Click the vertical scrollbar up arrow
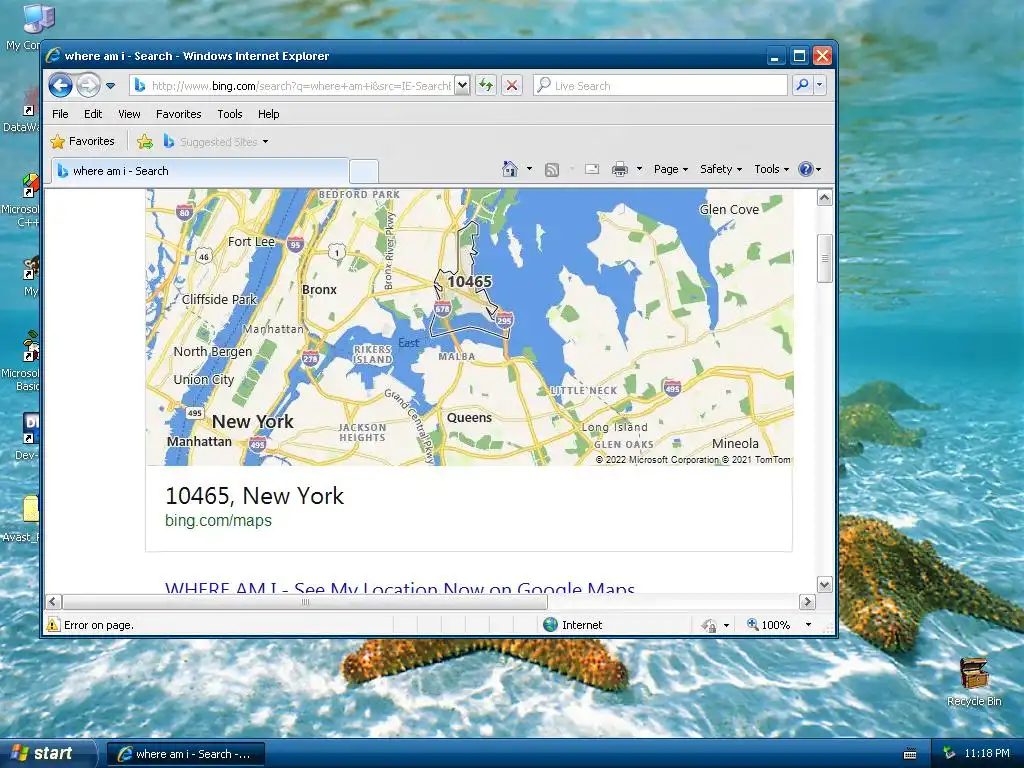The width and height of the screenshot is (1024, 768). (x=825, y=197)
